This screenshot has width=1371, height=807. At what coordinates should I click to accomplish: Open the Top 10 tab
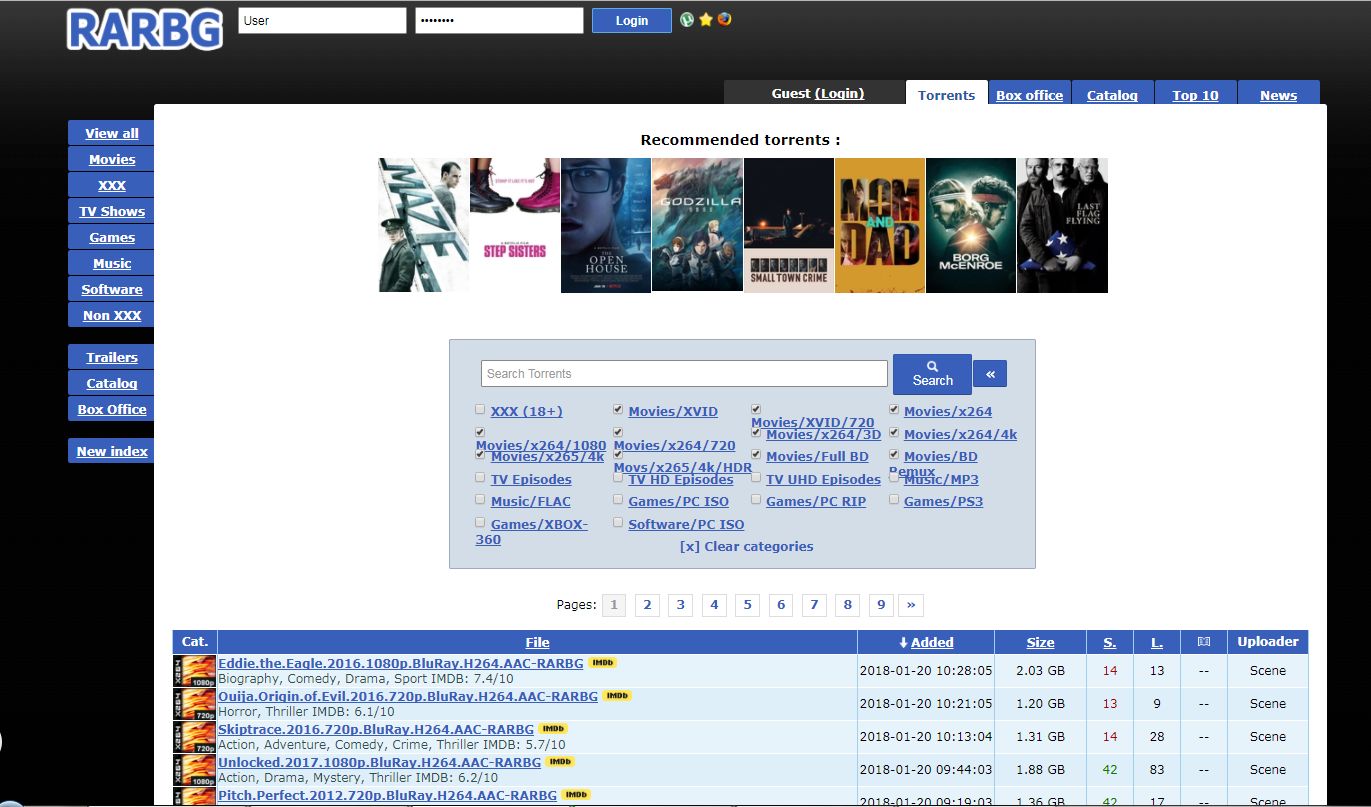(x=1195, y=95)
